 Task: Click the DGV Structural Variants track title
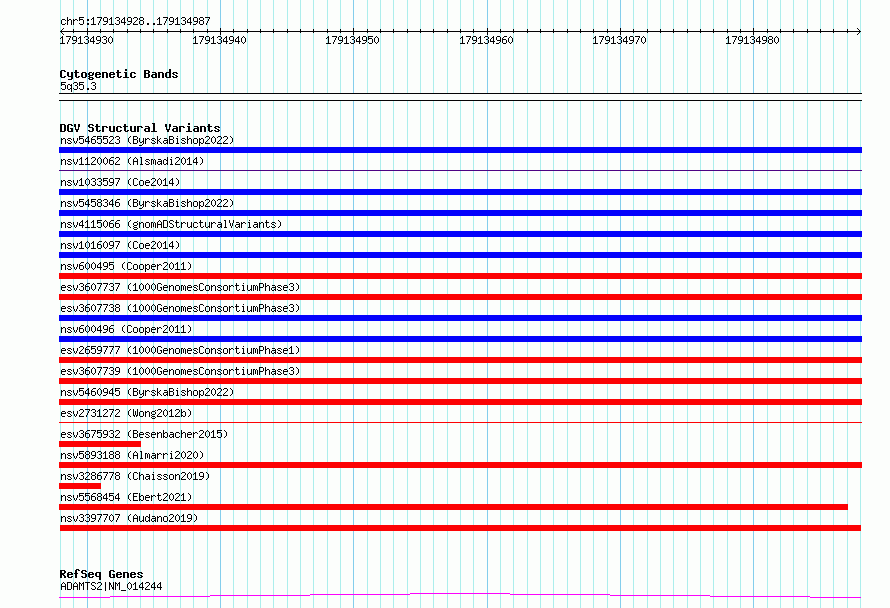tap(140, 128)
